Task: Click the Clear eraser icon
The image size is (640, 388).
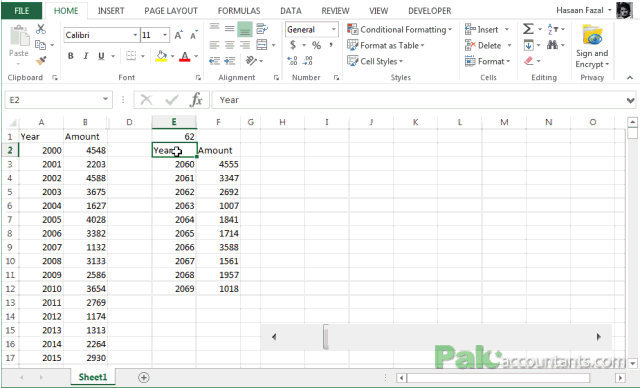Action: [529, 61]
